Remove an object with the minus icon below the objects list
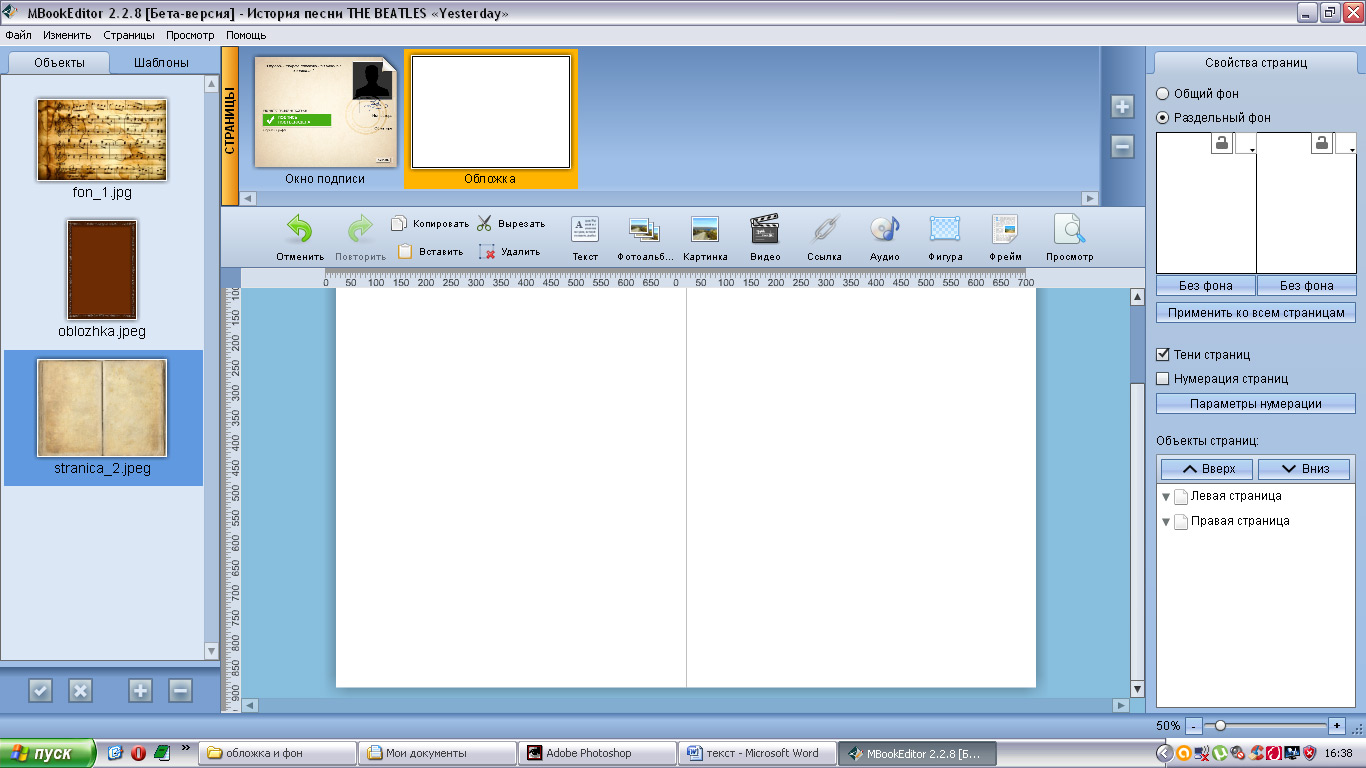Image resolution: width=1366 pixels, height=768 pixels. coord(180,690)
